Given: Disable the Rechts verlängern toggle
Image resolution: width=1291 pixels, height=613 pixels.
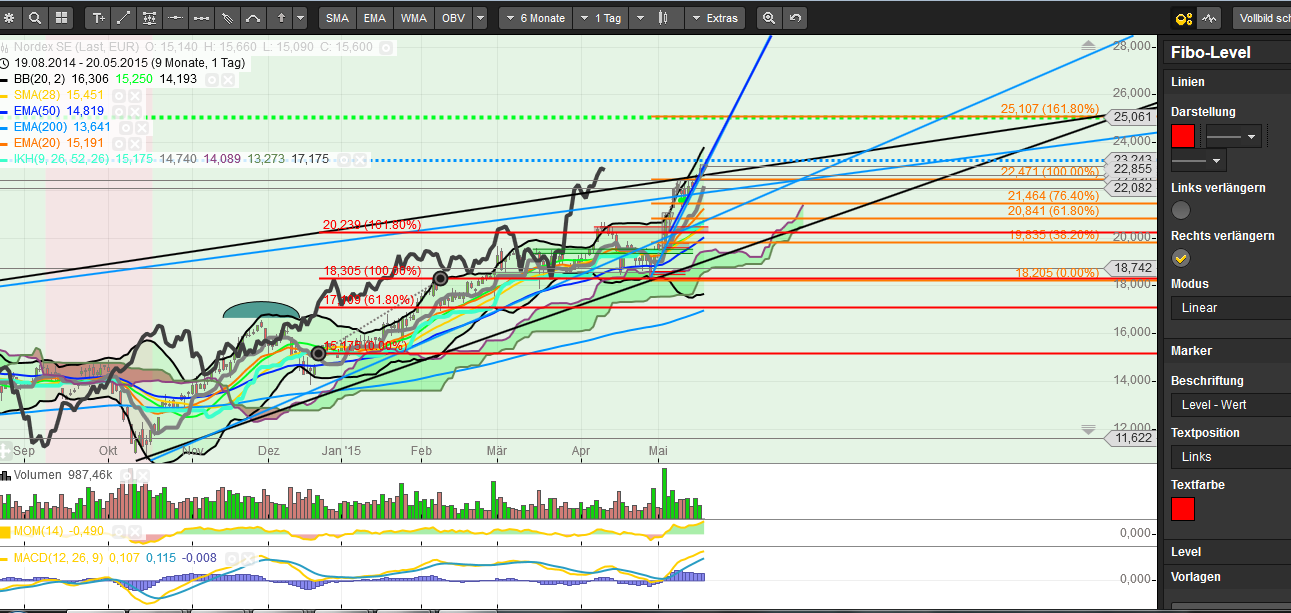Looking at the screenshot, I should tap(1181, 257).
